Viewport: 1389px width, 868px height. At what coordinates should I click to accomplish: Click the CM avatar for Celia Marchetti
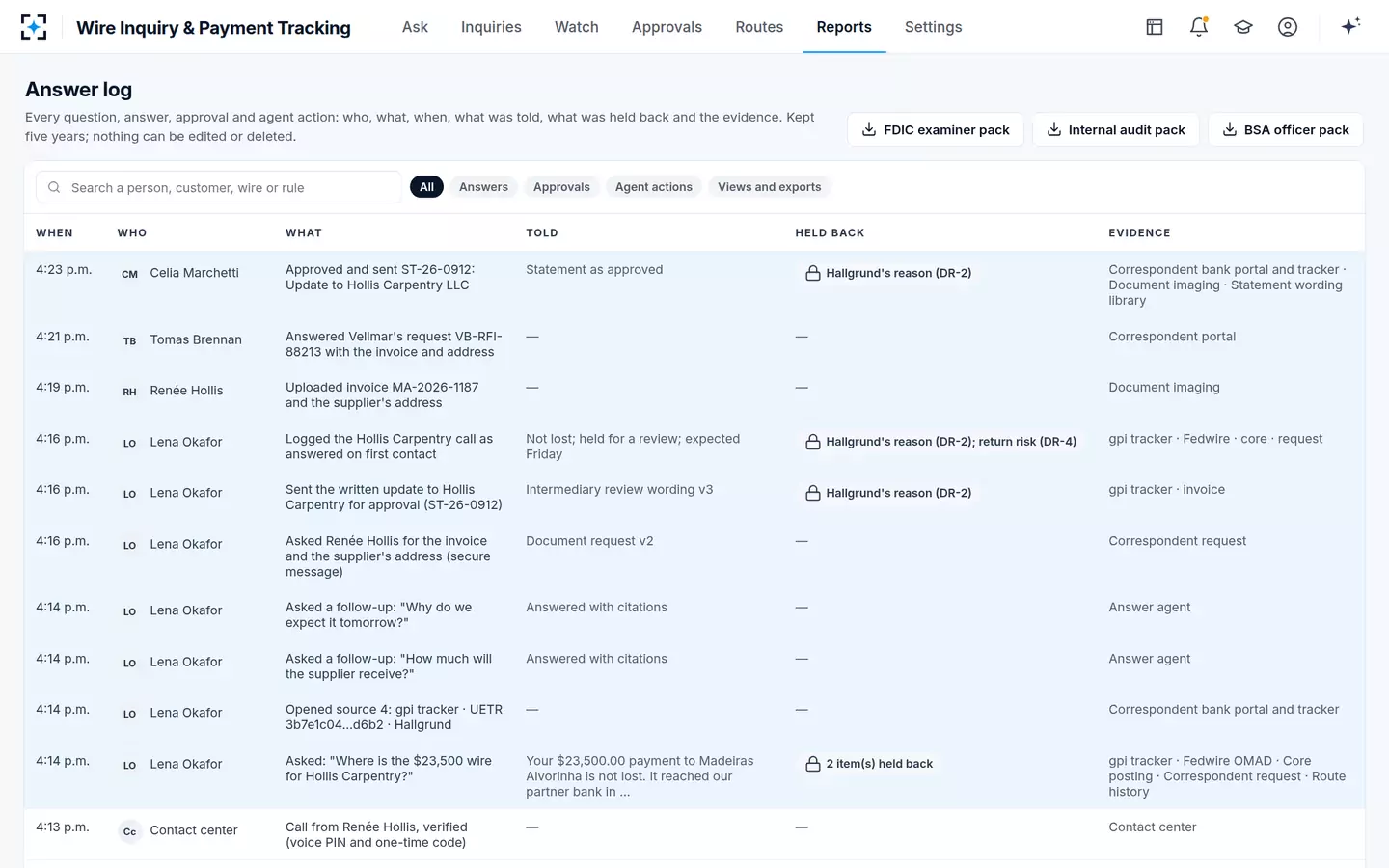[x=129, y=274]
